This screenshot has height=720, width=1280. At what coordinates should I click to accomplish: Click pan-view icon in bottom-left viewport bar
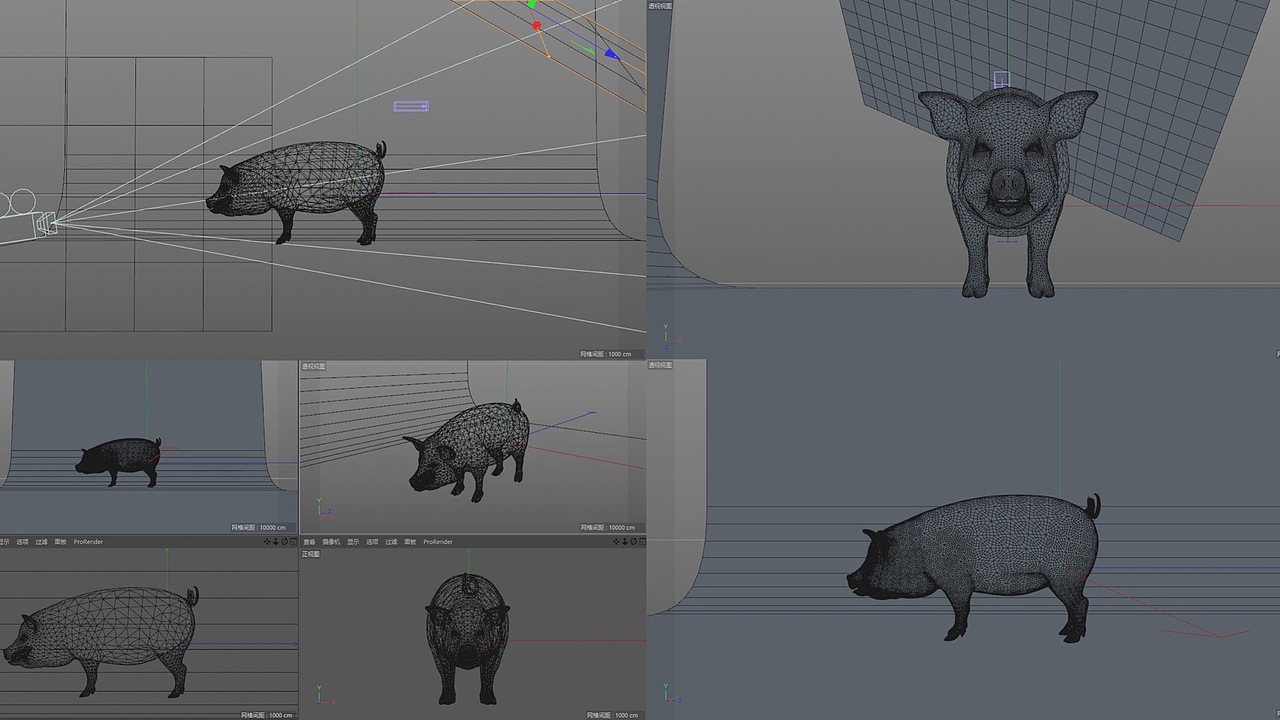tap(267, 542)
